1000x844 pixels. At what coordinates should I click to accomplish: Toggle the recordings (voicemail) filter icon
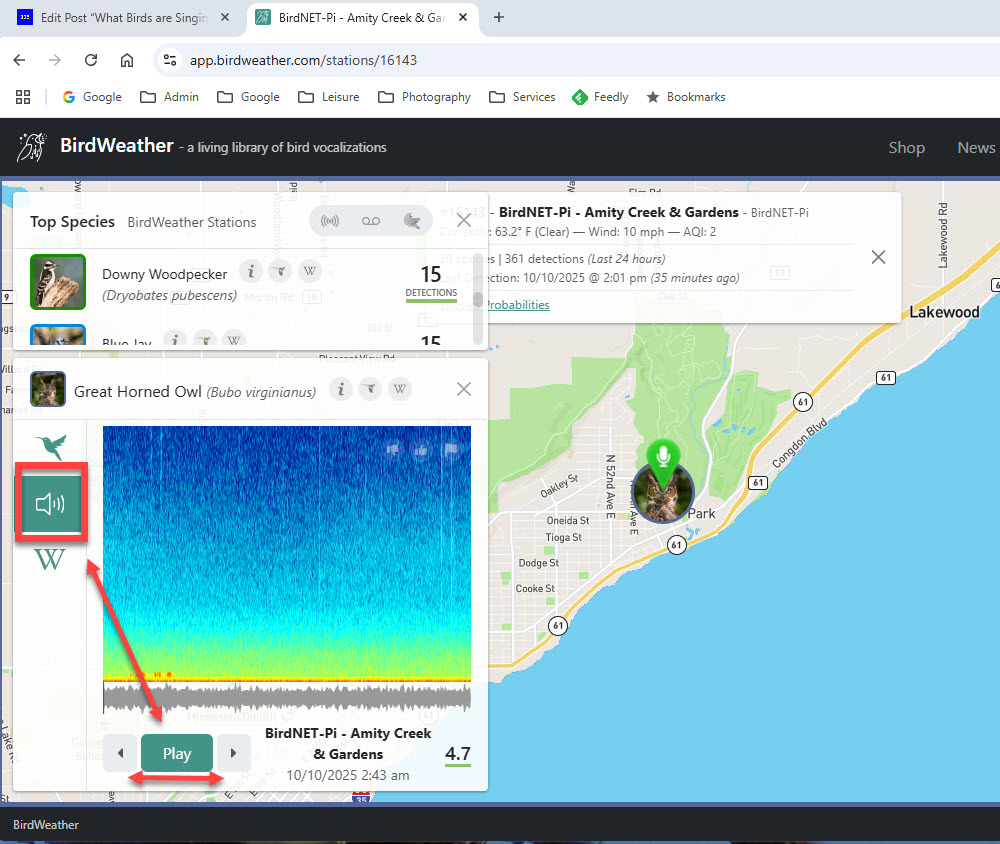point(370,221)
